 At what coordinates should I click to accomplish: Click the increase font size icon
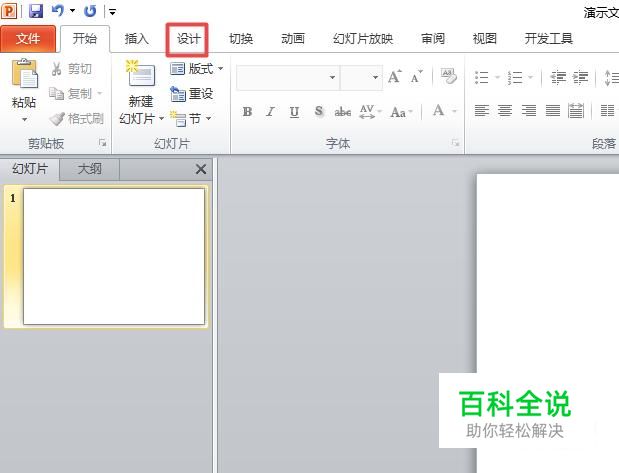coord(394,77)
